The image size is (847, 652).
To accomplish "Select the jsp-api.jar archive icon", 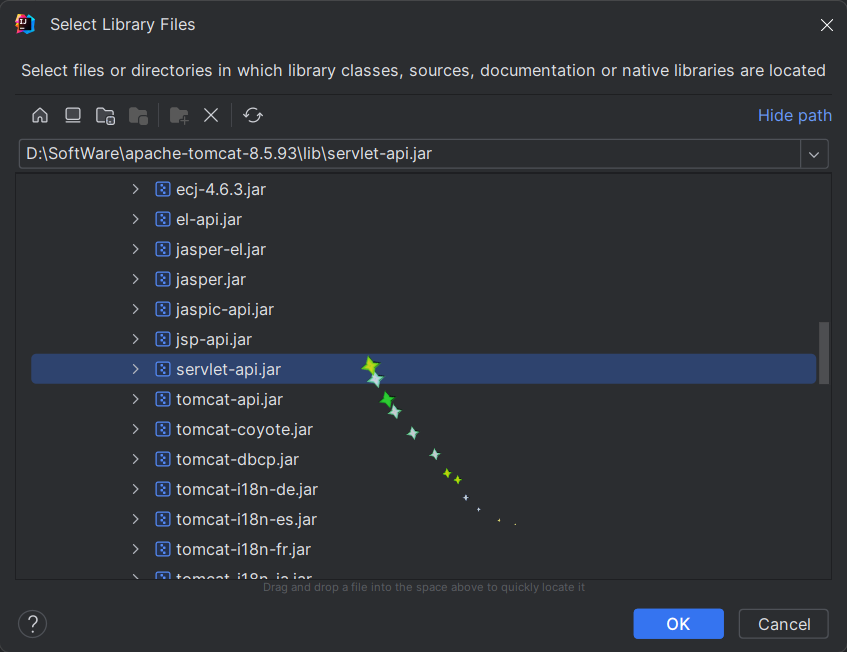I will [x=163, y=339].
